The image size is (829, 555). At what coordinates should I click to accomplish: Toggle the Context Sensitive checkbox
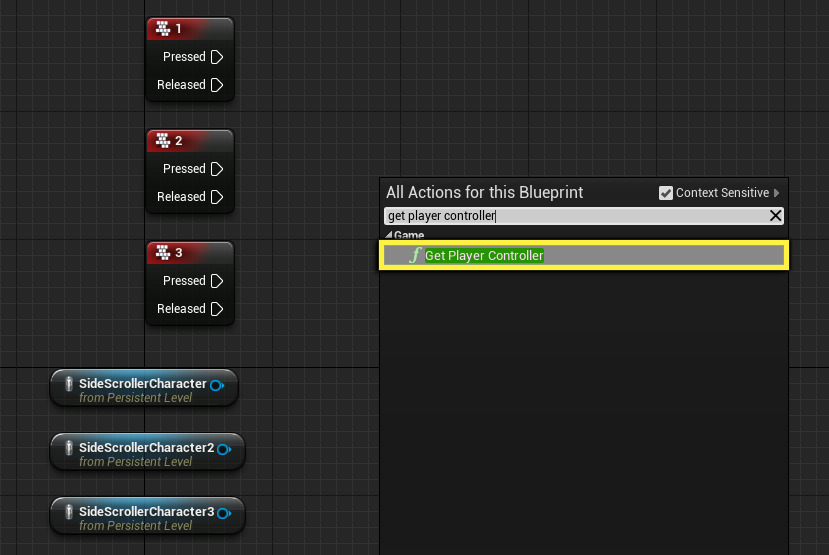tap(666, 193)
